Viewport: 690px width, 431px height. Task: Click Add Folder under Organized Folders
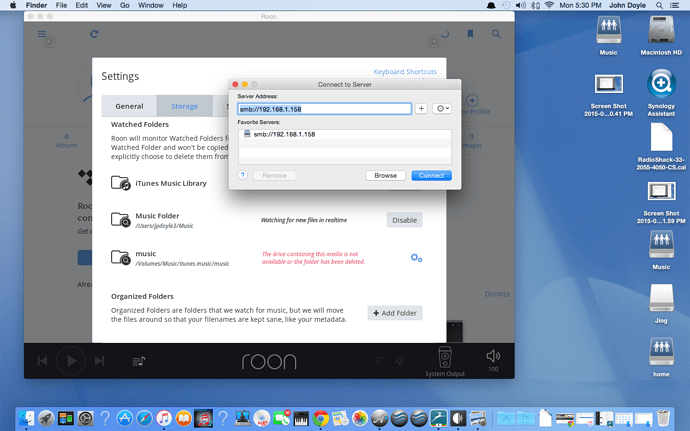(395, 313)
